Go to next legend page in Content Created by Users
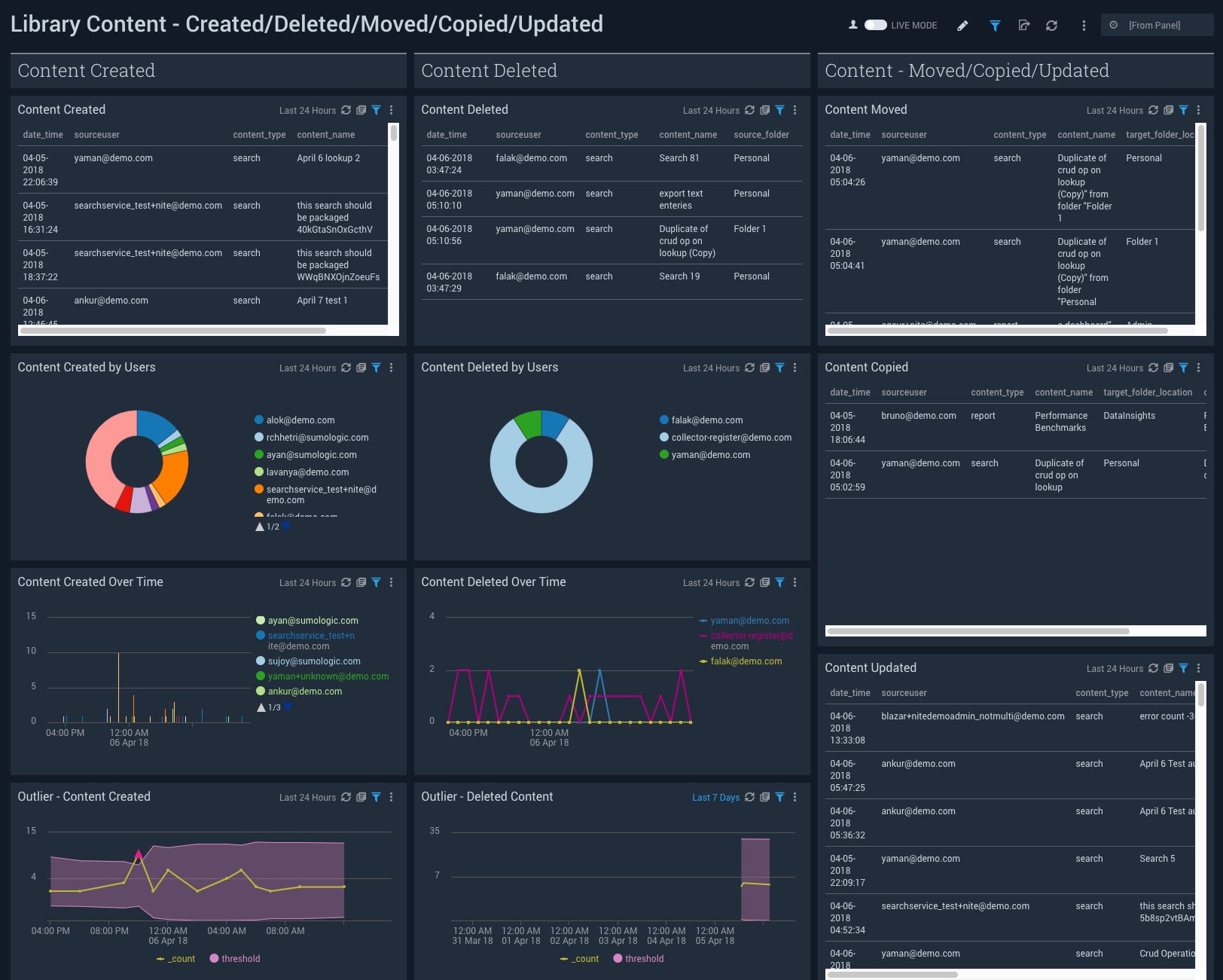Screen dimensions: 1223x980 pos(286,527)
